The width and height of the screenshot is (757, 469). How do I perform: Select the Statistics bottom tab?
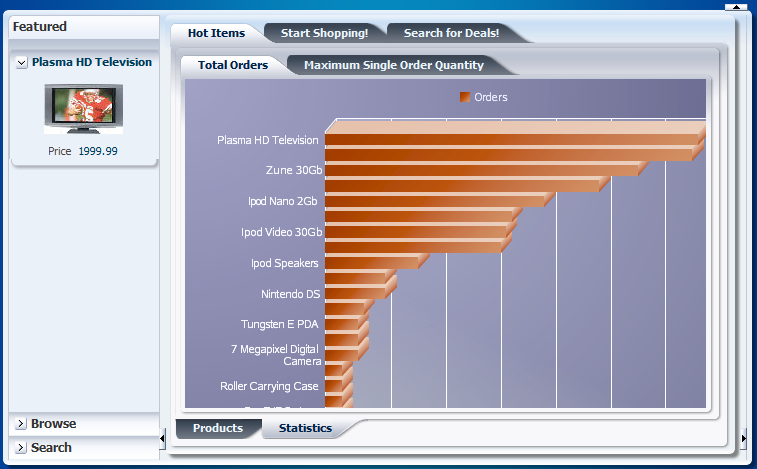pyautogui.click(x=305, y=428)
